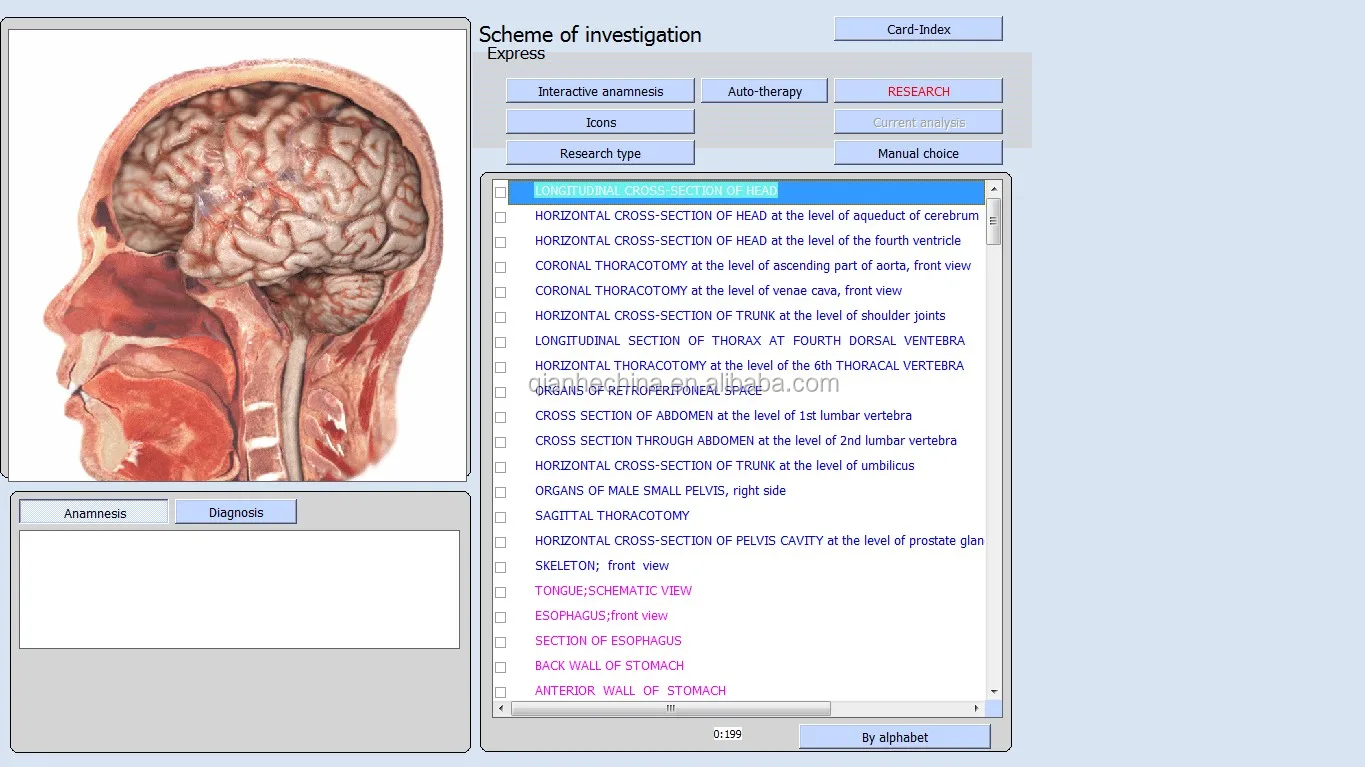Switch to the Diagnosis tab
Image resolution: width=1365 pixels, height=767 pixels.
pyautogui.click(x=236, y=512)
